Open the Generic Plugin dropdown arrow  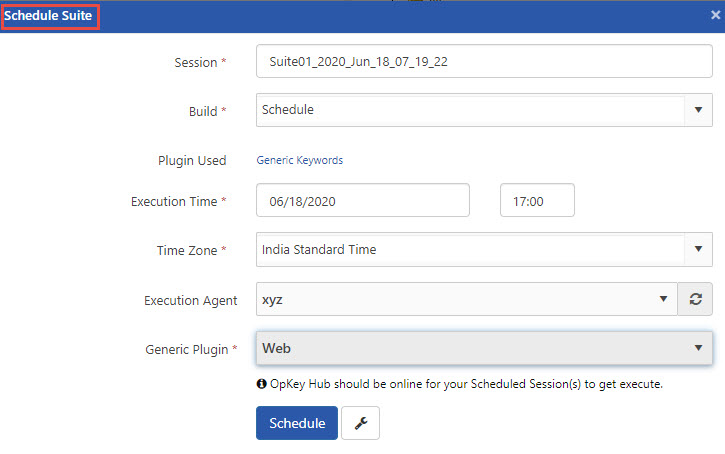pos(698,348)
